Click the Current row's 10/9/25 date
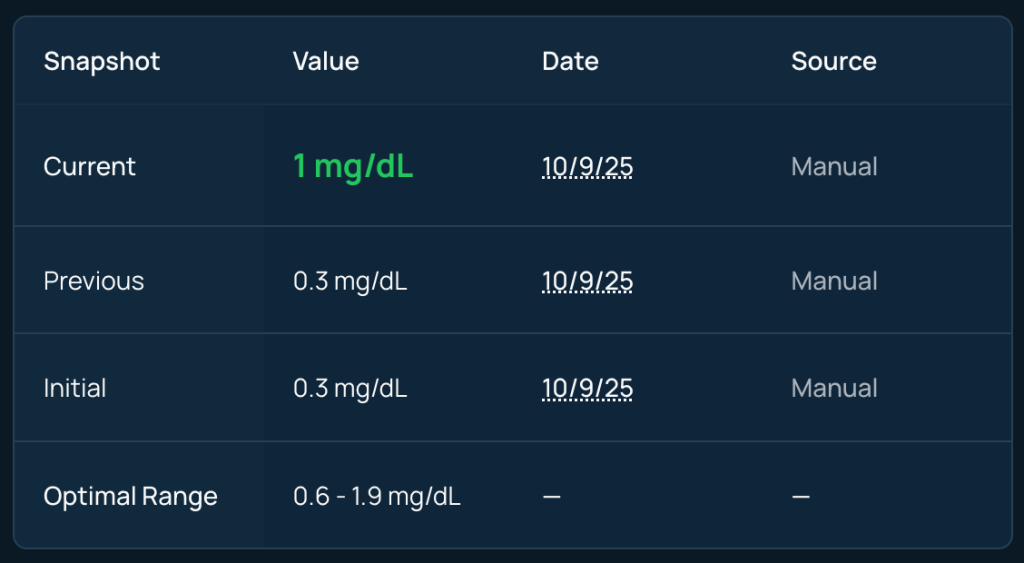 coord(587,167)
